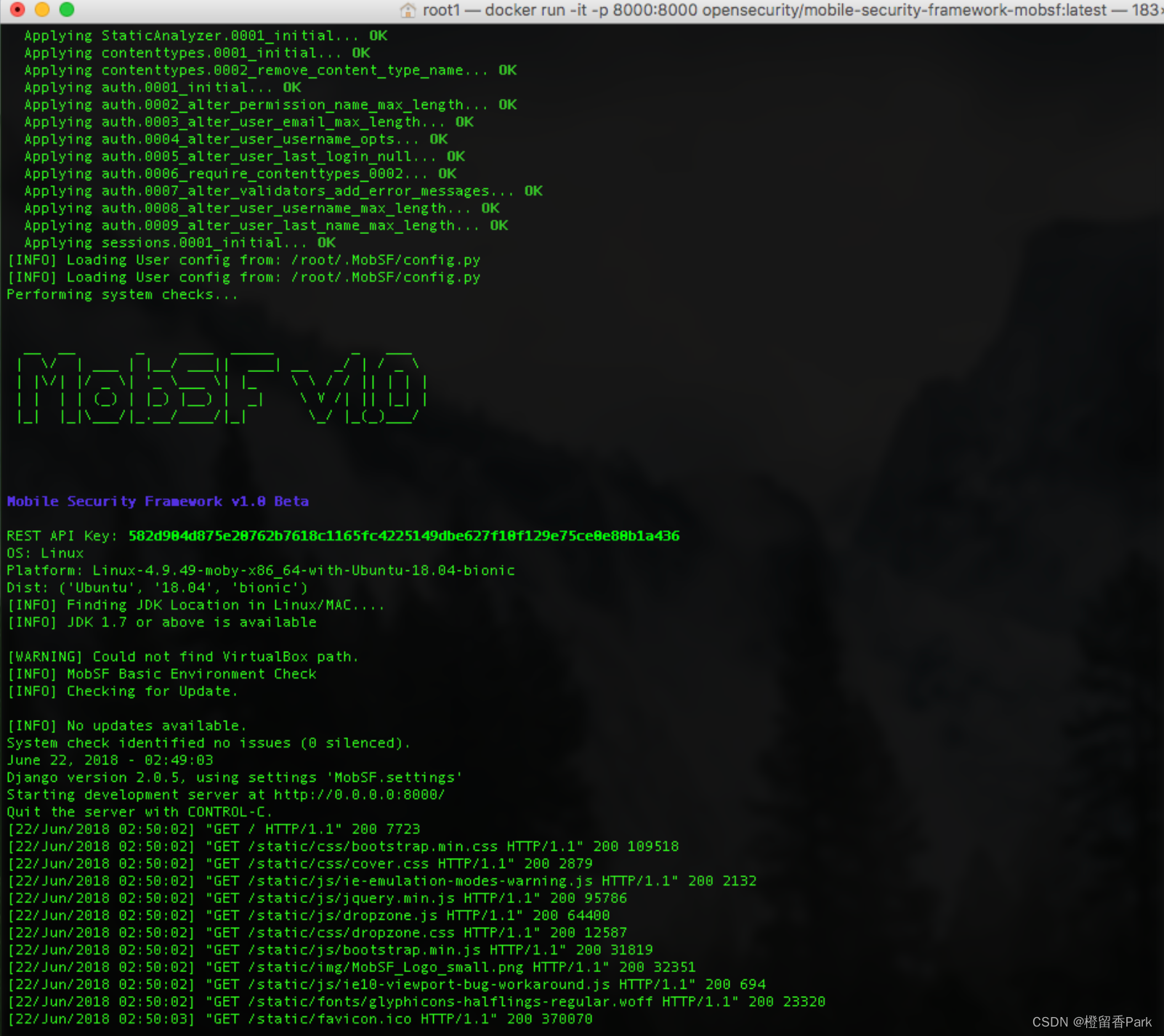This screenshot has height=1036, width=1164.
Task: Click 'Applying auth.0001_initial... OK' line
Action: click(163, 87)
